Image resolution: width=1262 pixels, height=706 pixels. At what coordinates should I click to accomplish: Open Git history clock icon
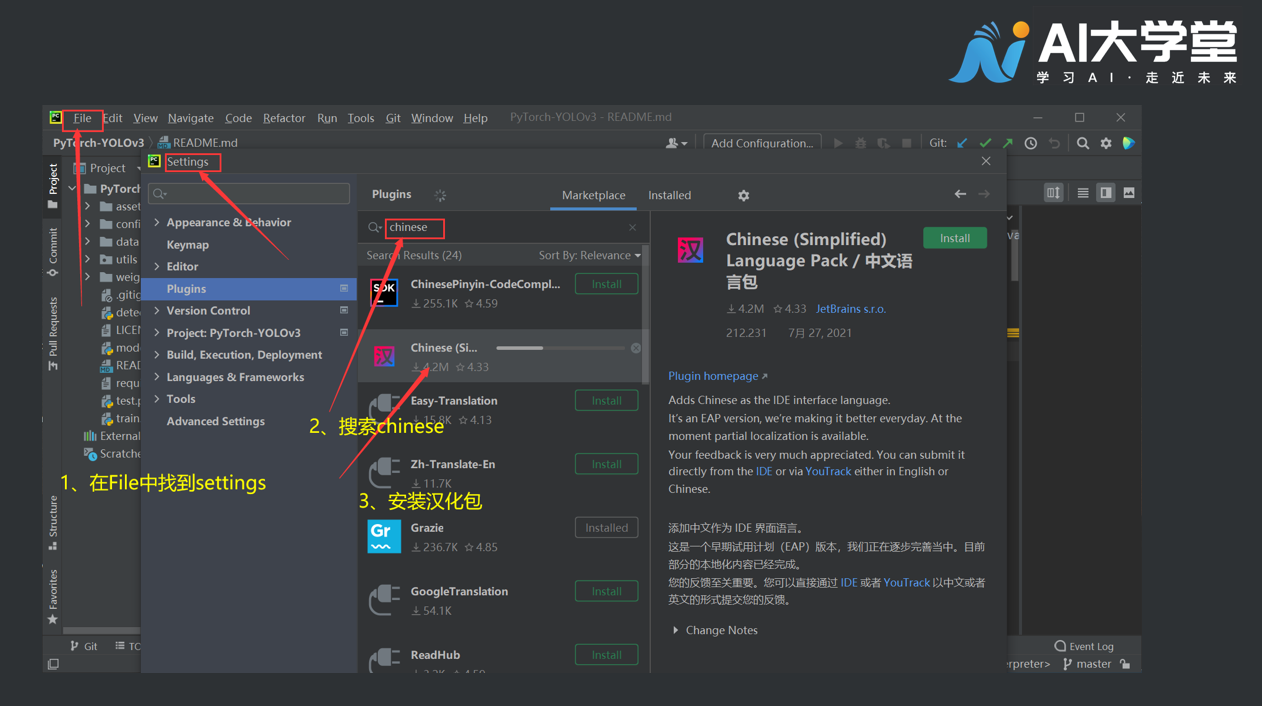(x=1031, y=143)
